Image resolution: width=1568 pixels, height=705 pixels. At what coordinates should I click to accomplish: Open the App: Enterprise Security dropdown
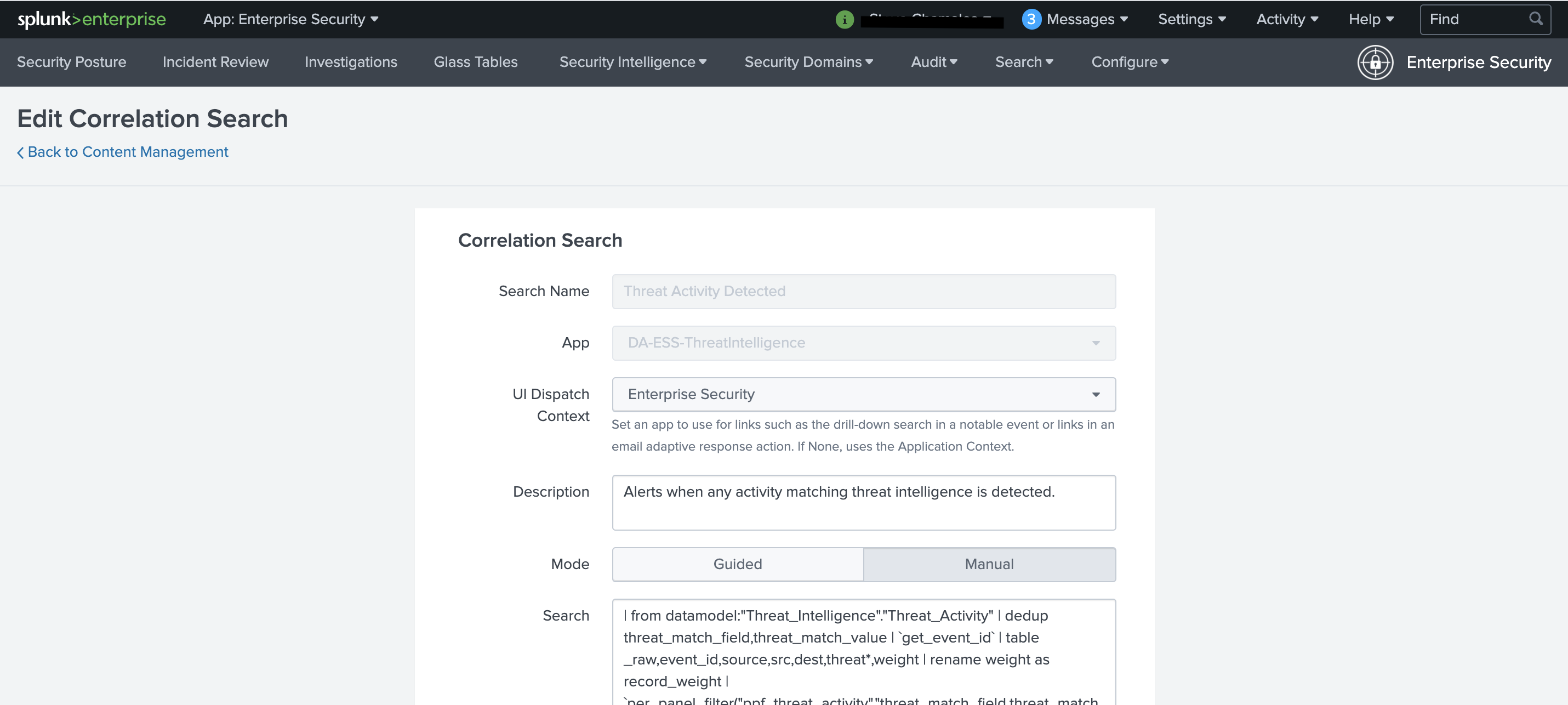[290, 20]
